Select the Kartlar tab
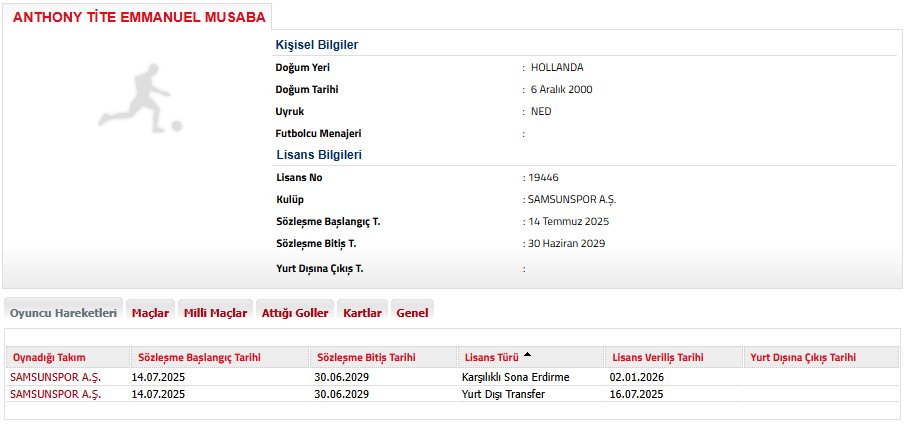This screenshot has height=427, width=911. pyautogui.click(x=362, y=312)
